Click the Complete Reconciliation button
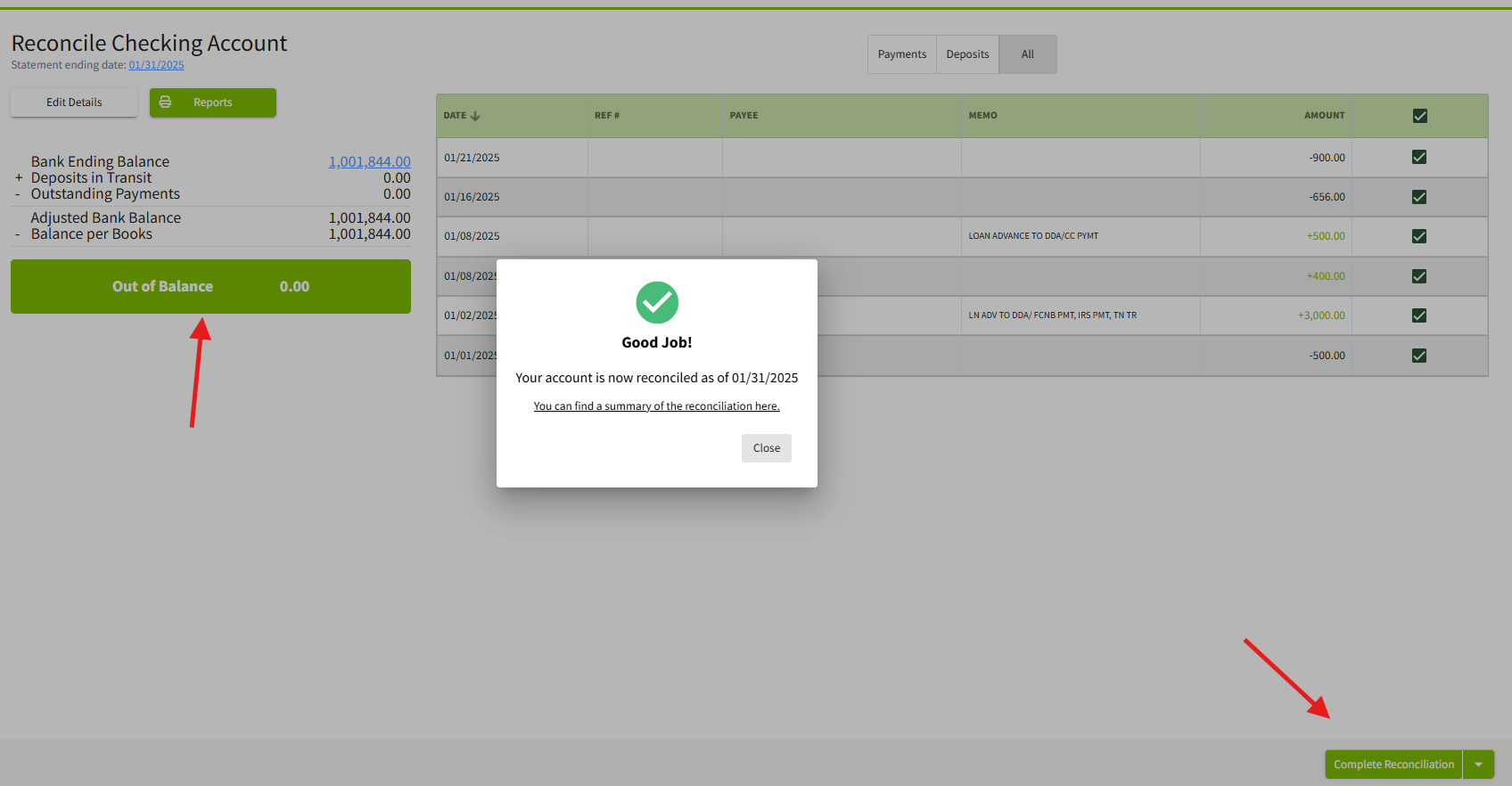Image resolution: width=1512 pixels, height=786 pixels. [1393, 765]
